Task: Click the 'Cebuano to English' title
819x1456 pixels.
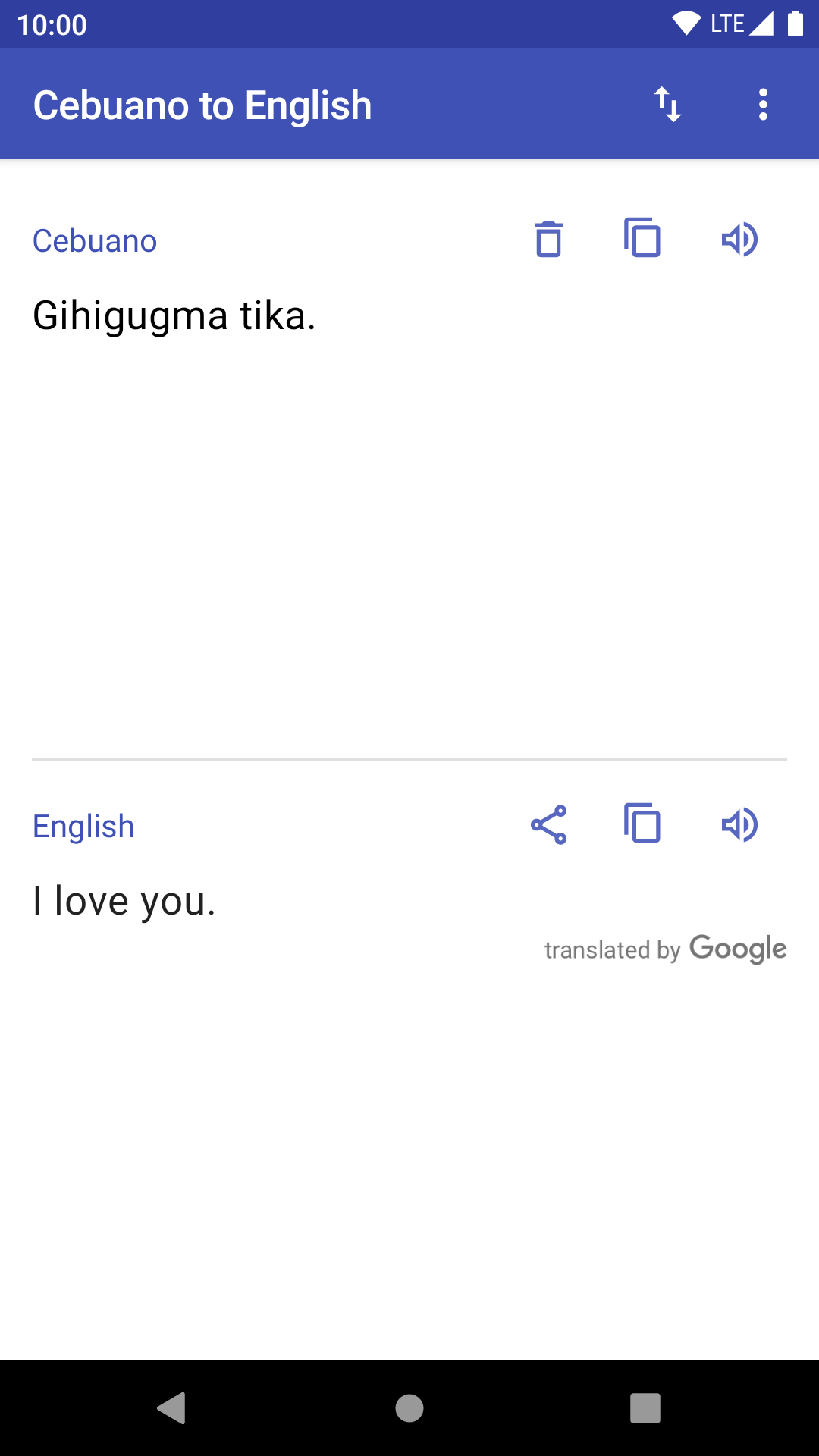Action: click(x=202, y=105)
